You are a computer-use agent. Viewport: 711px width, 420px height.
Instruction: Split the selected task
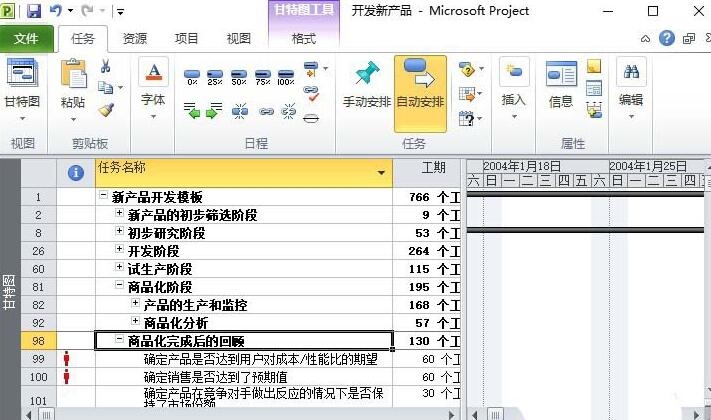(240, 110)
